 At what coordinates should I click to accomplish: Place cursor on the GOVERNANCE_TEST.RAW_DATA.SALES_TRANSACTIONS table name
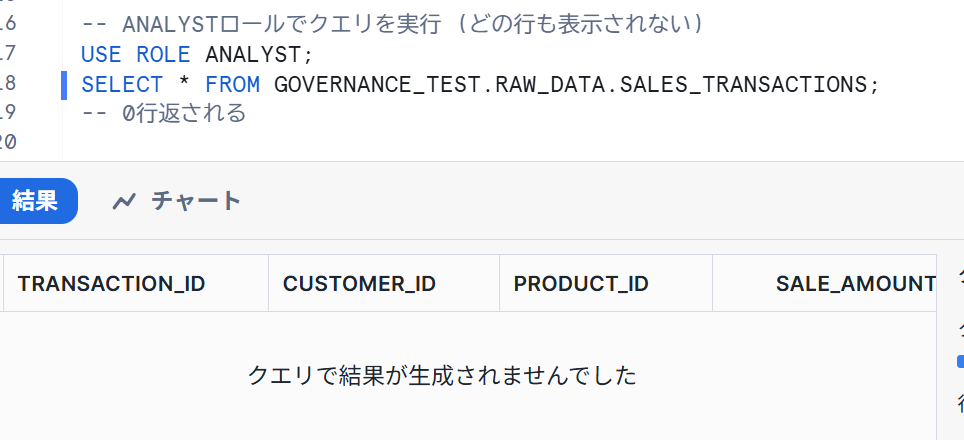coord(571,85)
